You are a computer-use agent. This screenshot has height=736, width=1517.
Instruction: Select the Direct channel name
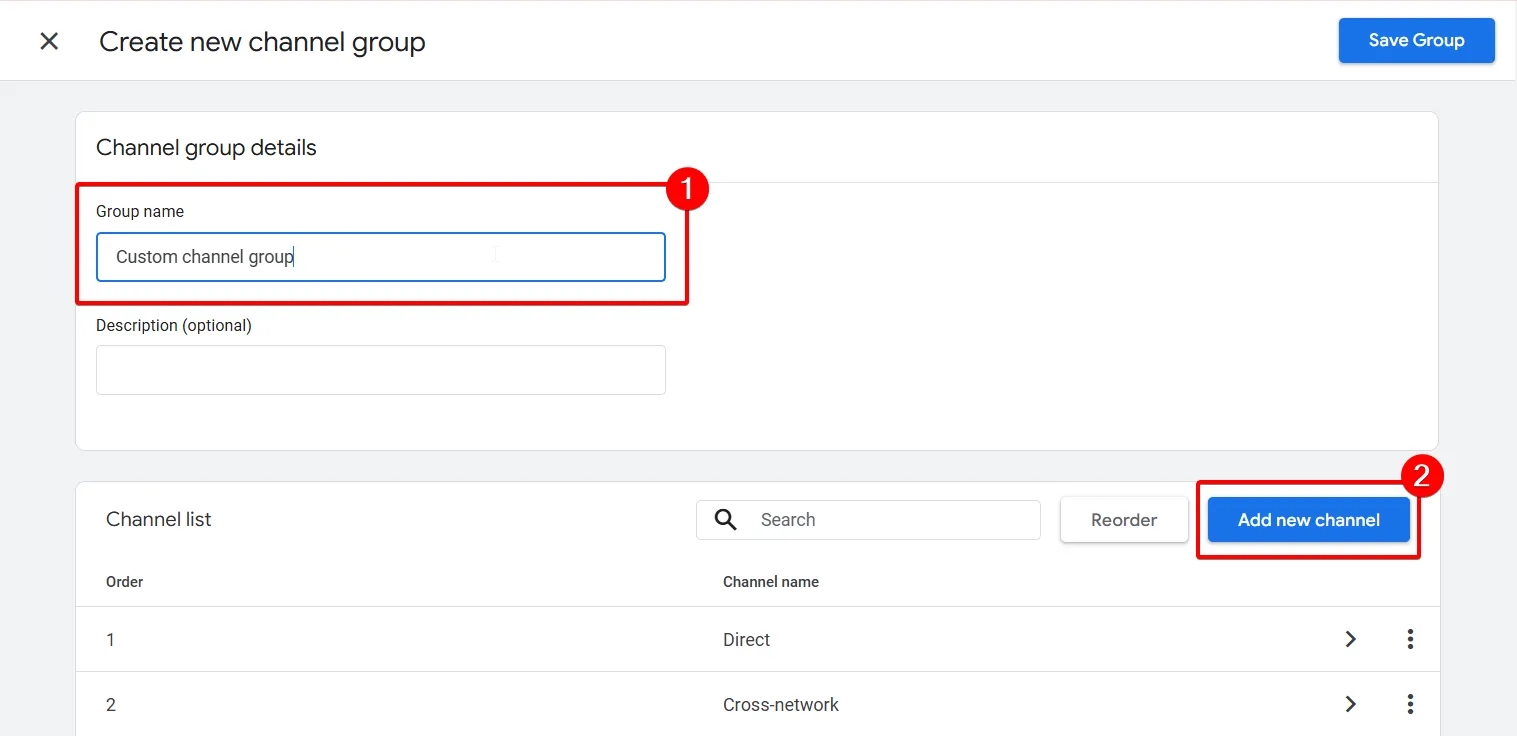(x=746, y=640)
